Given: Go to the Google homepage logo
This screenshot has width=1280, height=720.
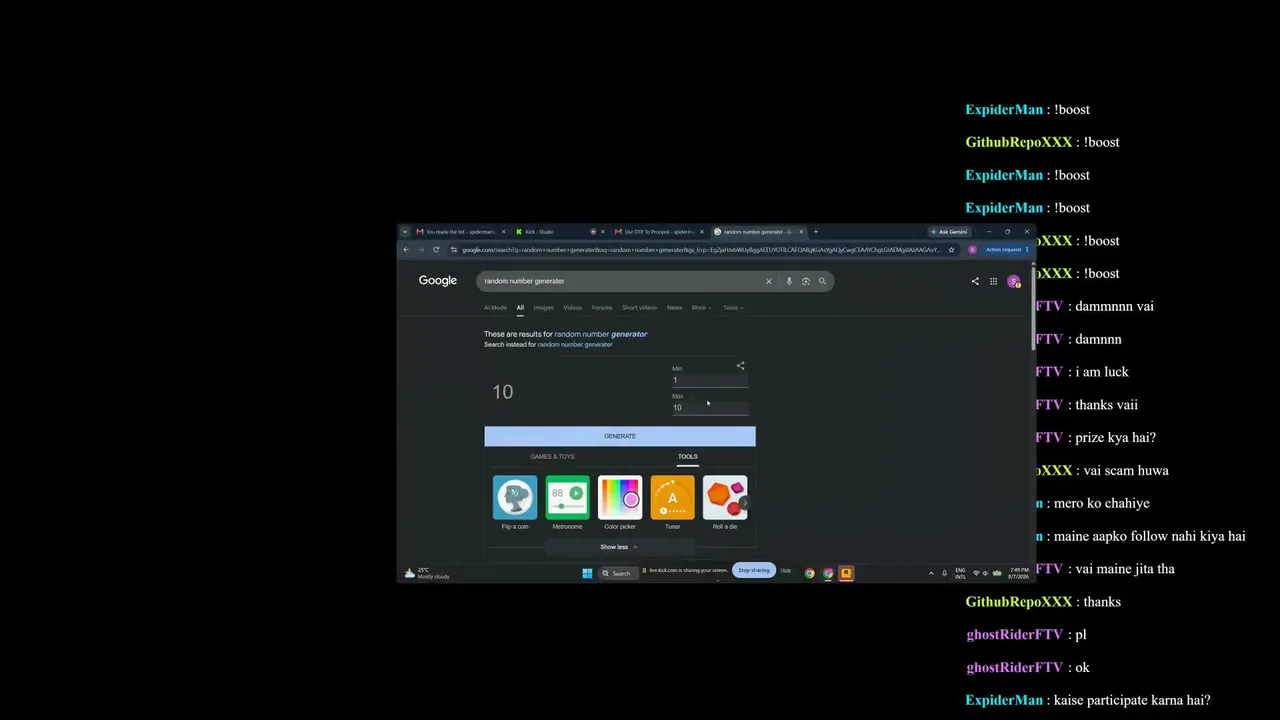Looking at the screenshot, I should [x=438, y=281].
